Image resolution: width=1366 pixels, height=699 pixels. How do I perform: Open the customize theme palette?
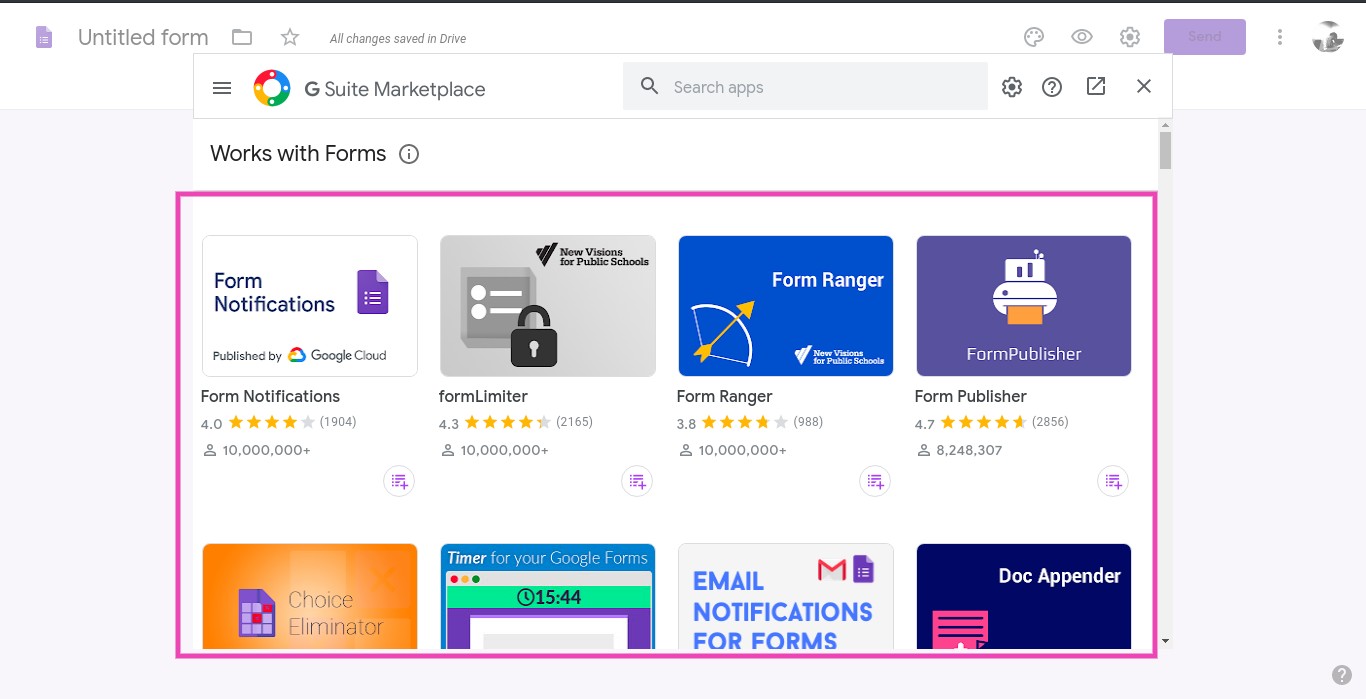click(1034, 37)
